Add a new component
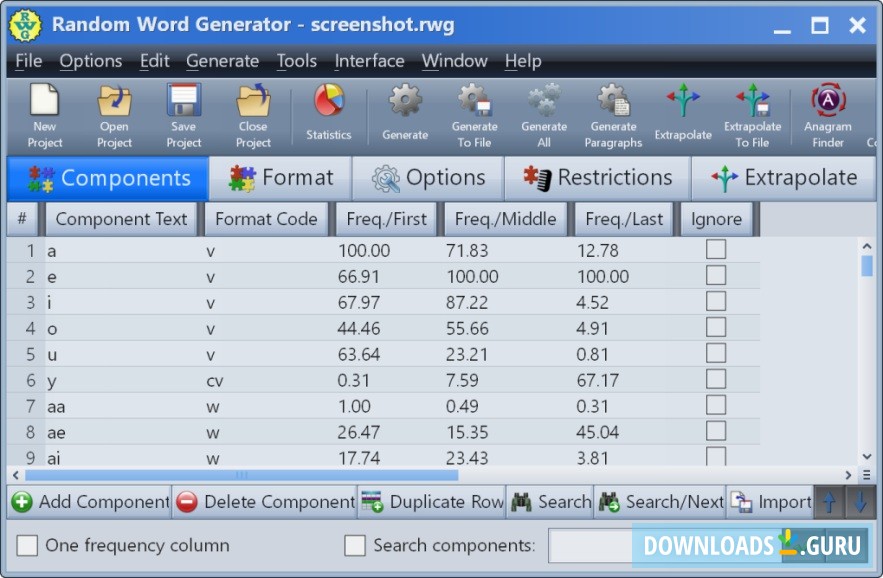 88,501
